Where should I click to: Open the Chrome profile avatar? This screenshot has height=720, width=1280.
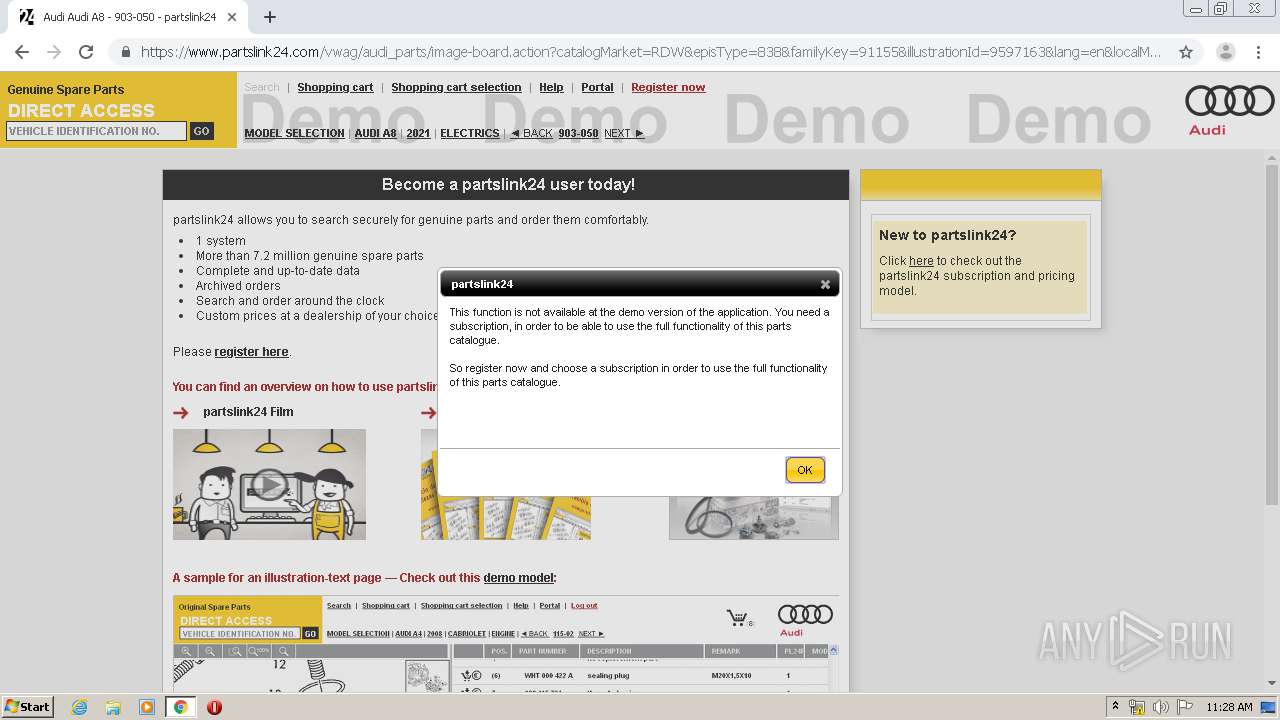[x=1225, y=52]
